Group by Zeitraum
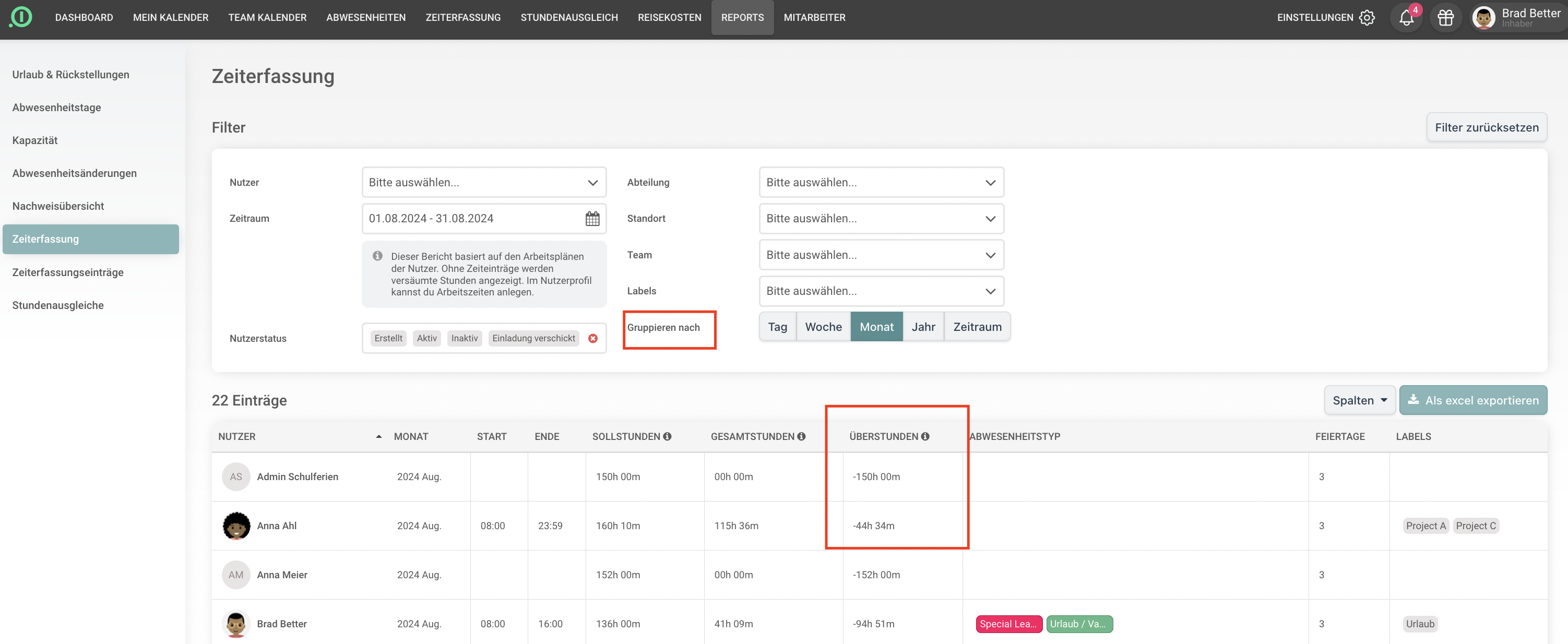This screenshot has width=1568, height=644. (977, 327)
